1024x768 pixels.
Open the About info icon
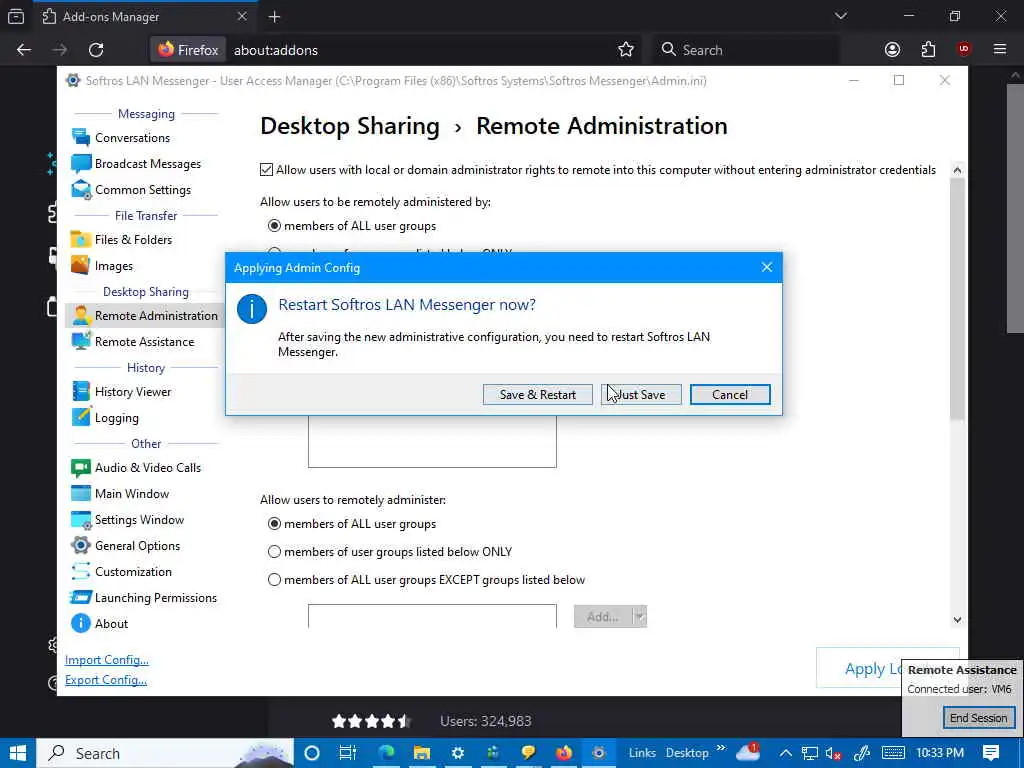click(80, 624)
